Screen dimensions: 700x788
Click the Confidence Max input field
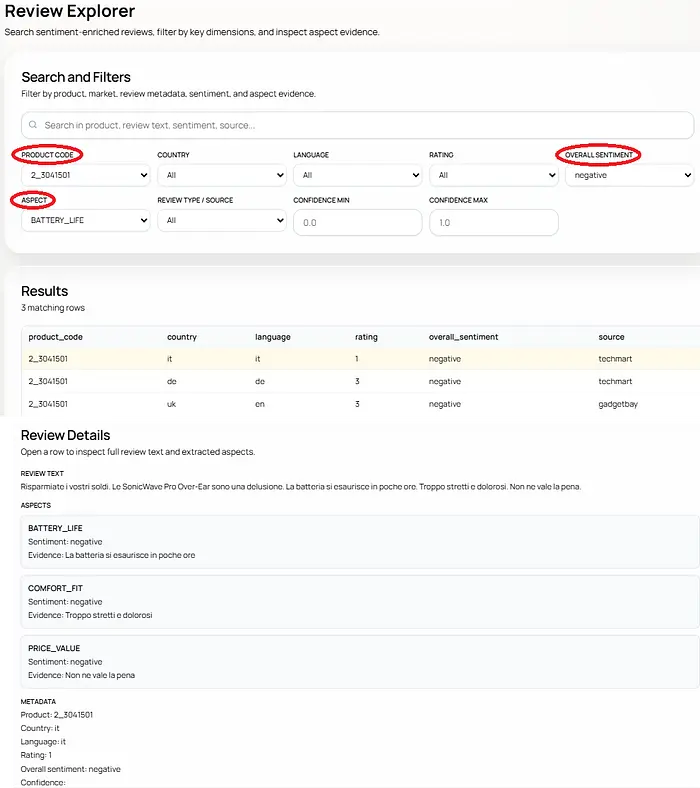(493, 222)
